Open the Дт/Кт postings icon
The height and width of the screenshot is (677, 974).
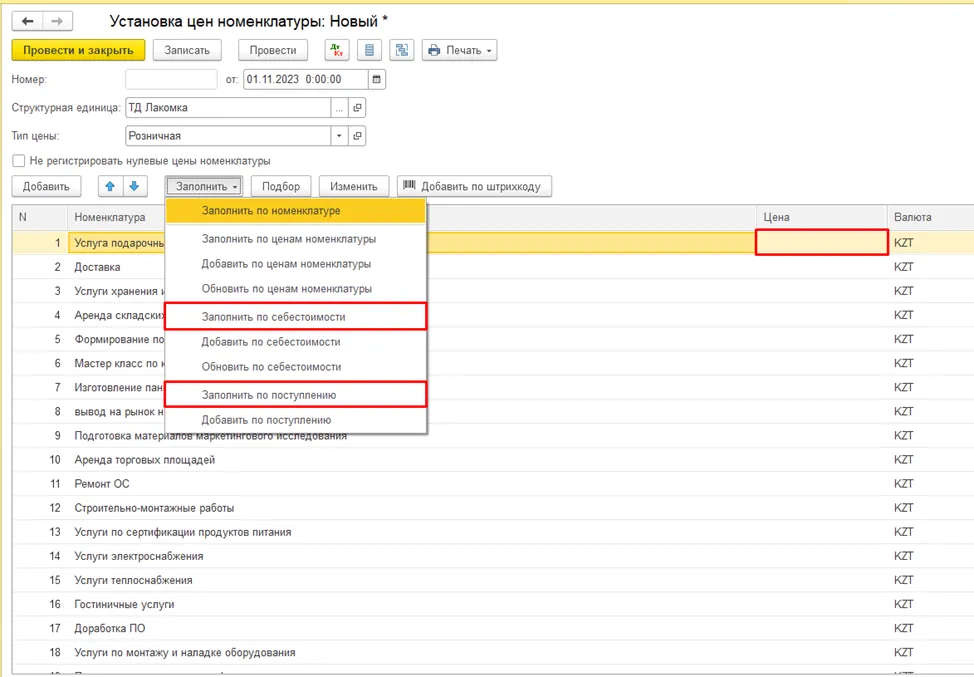[x=337, y=50]
